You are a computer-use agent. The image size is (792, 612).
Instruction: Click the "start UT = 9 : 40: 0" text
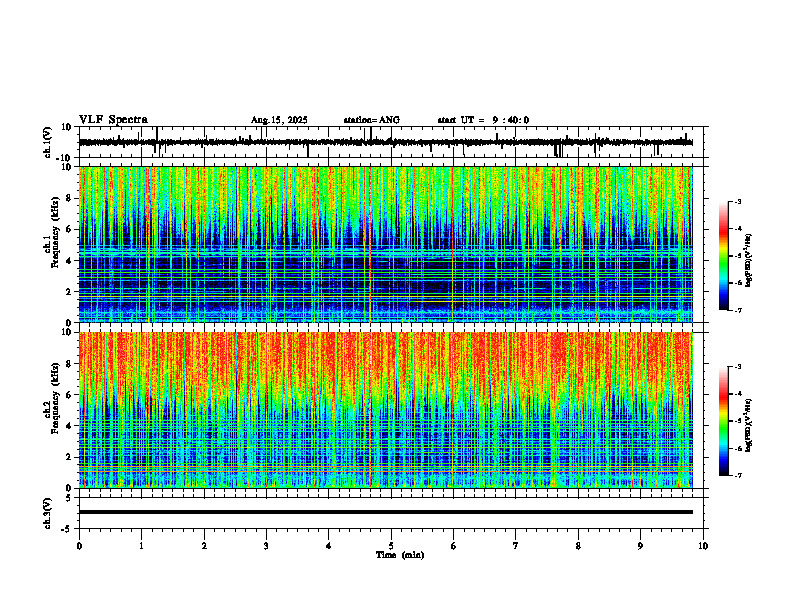[x=483, y=120]
